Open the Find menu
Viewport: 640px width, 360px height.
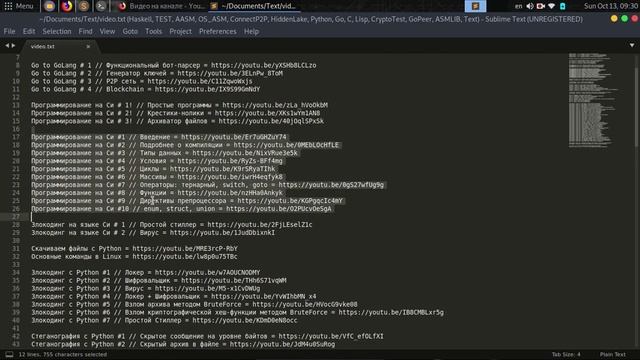coord(85,31)
